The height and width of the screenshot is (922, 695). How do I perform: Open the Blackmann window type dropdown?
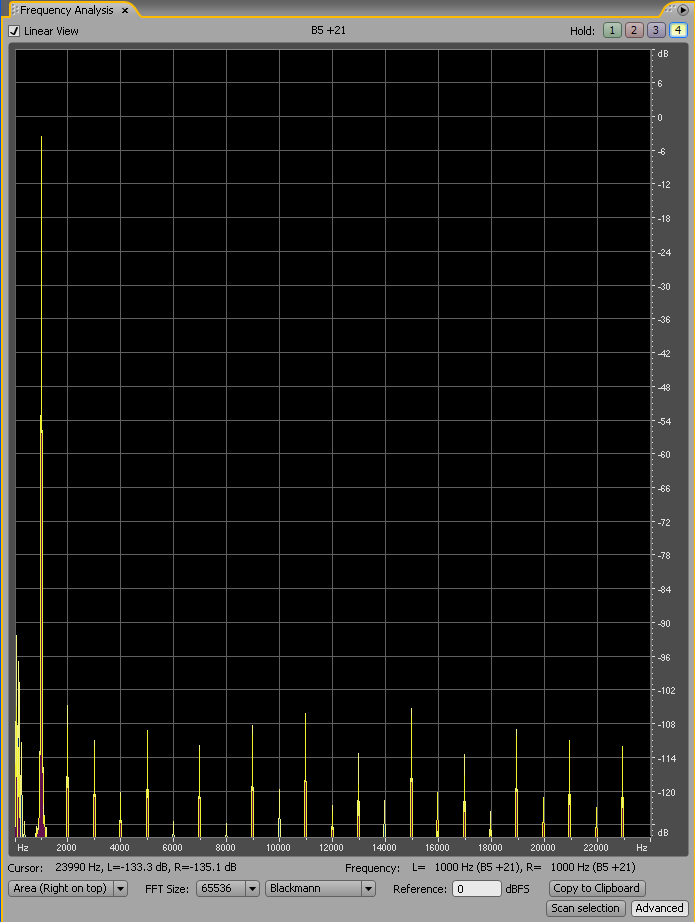(x=320, y=888)
